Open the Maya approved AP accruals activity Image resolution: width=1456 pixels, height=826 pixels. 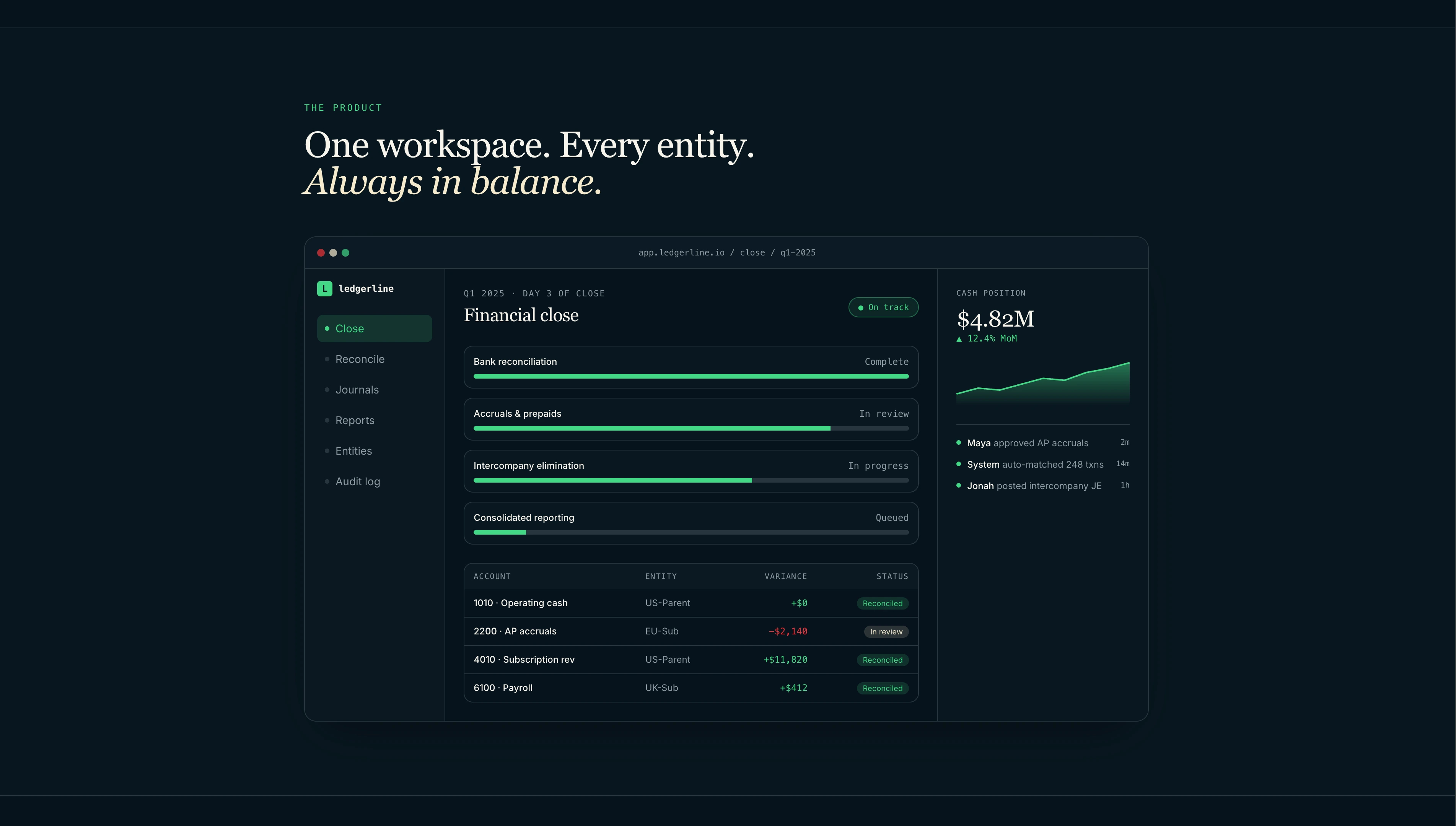point(1043,443)
